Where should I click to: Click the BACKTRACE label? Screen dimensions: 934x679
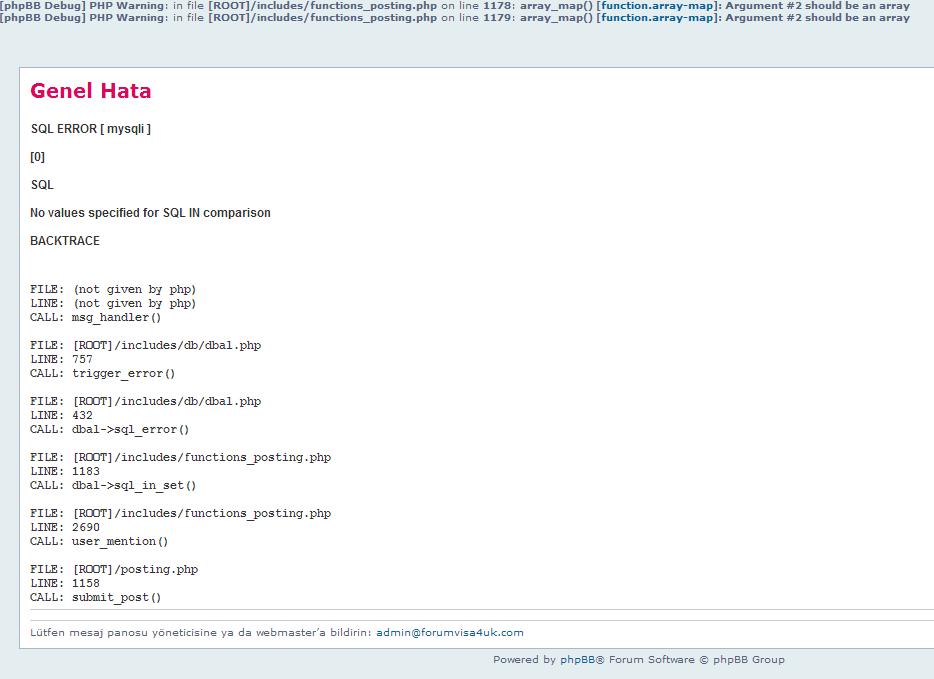(65, 241)
